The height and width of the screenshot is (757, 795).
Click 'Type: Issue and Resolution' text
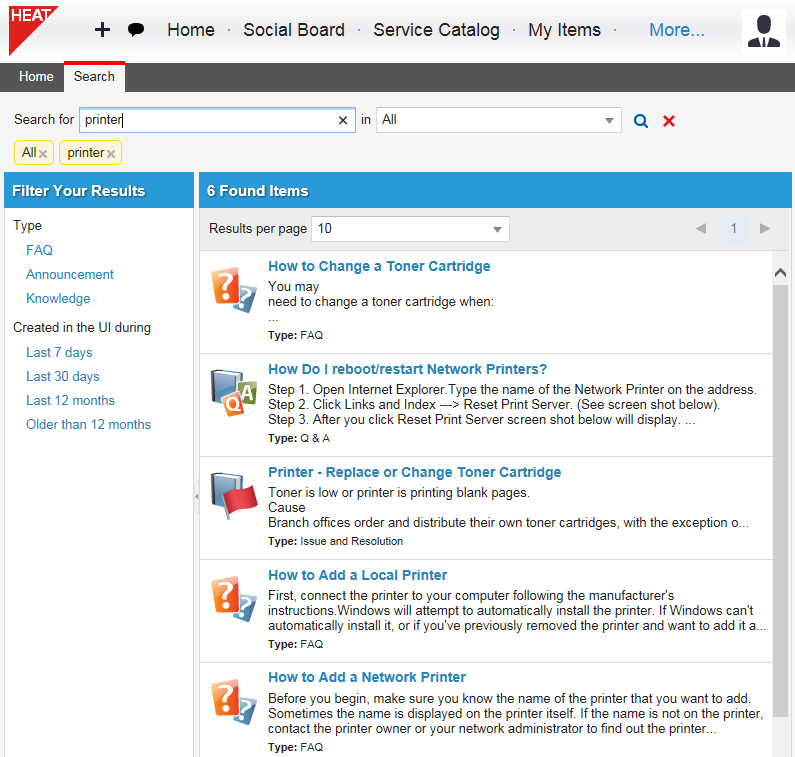point(336,541)
